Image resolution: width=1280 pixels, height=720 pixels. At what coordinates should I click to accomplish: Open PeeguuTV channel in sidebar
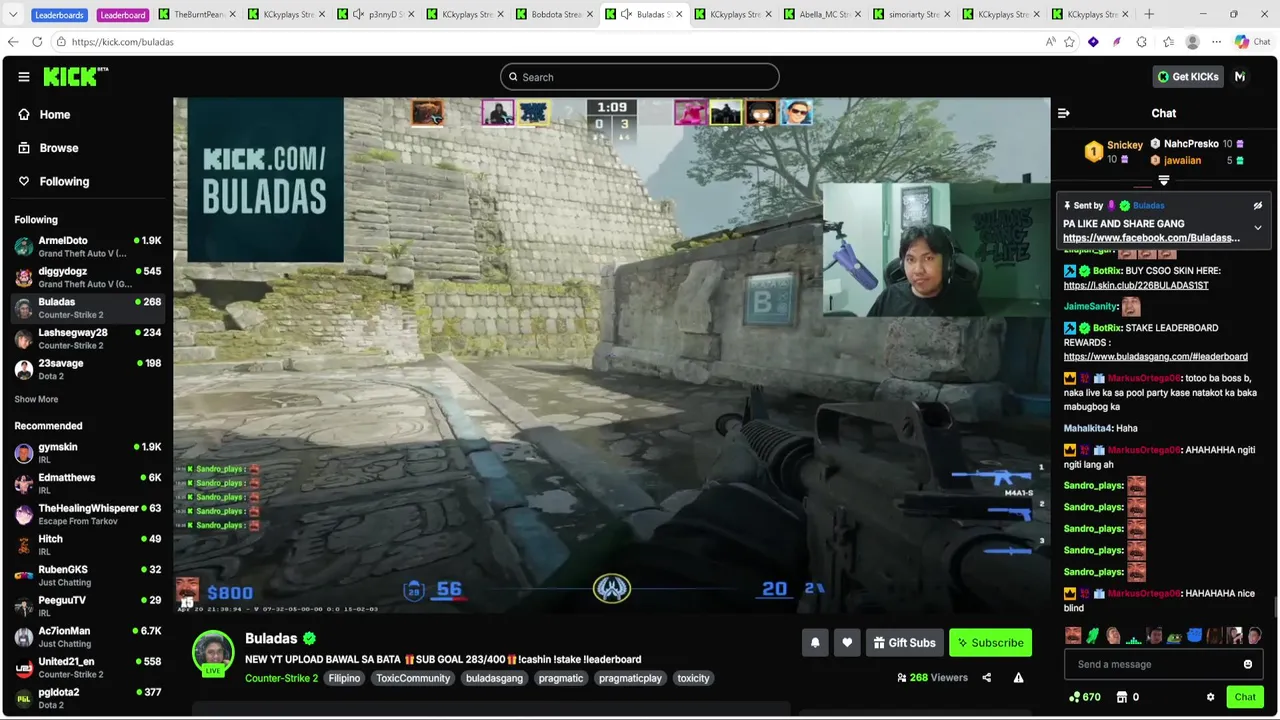tap(87, 606)
